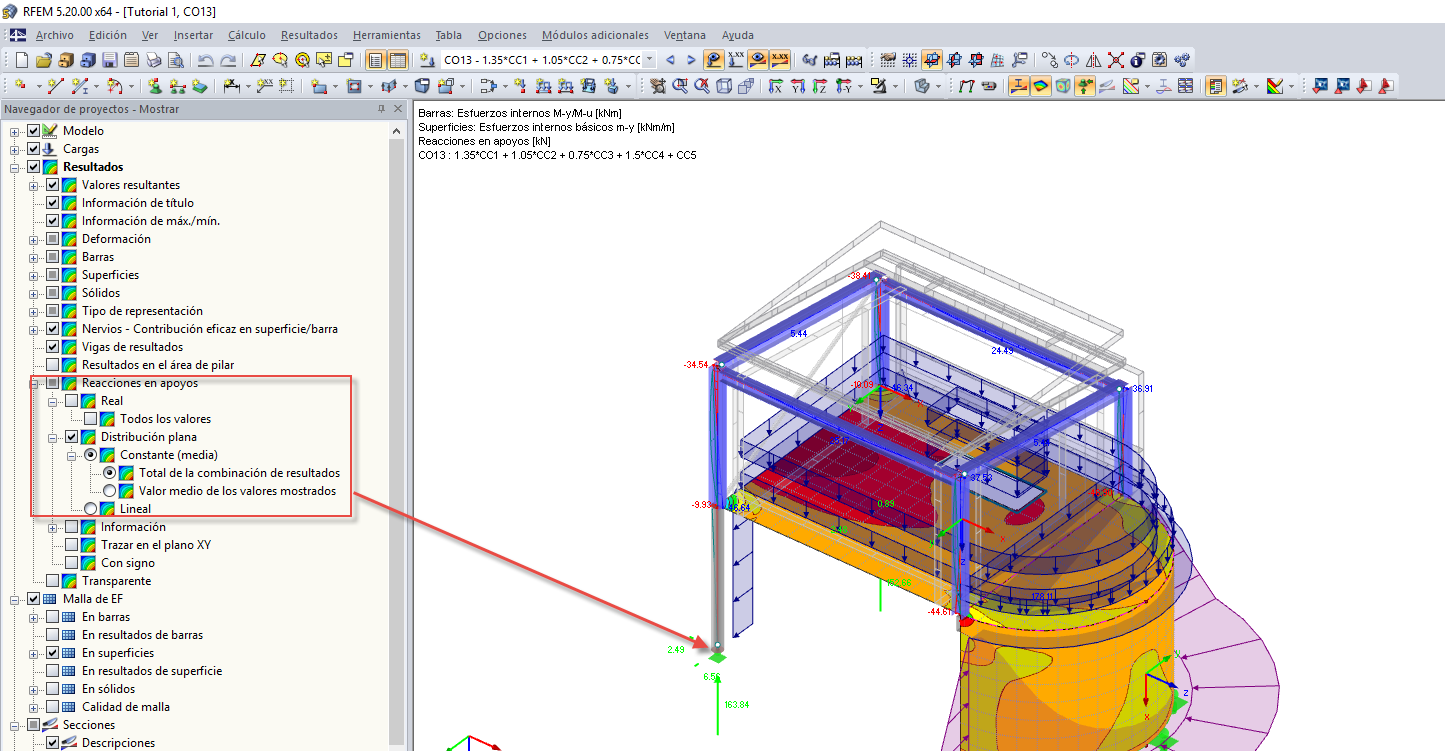The image size is (1445, 751).
Task: Click the colored solid cube results icon
Action: [x=1063, y=86]
